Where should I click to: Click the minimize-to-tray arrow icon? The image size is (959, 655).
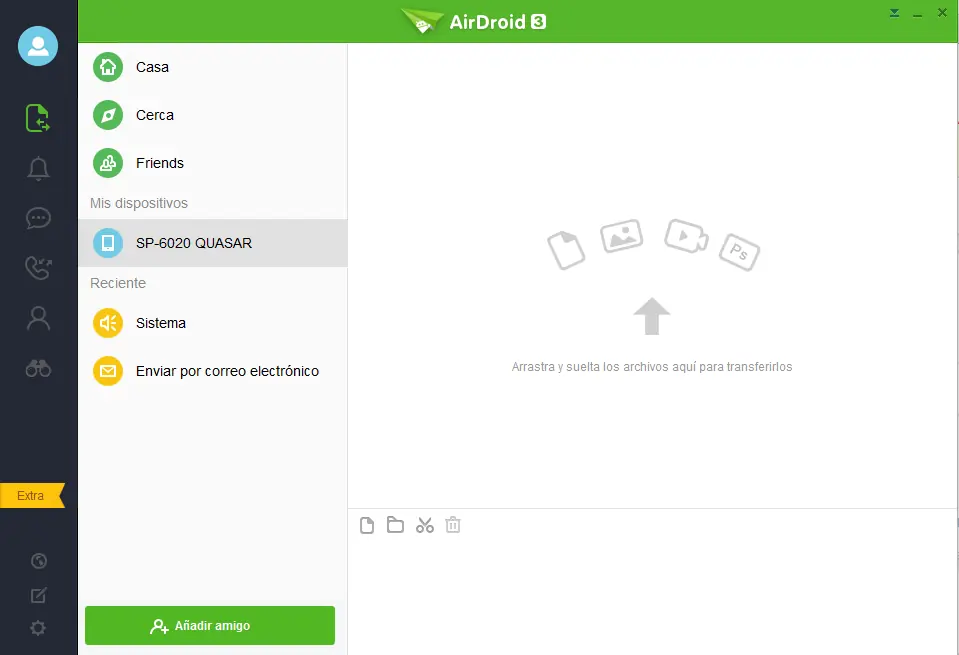point(894,13)
